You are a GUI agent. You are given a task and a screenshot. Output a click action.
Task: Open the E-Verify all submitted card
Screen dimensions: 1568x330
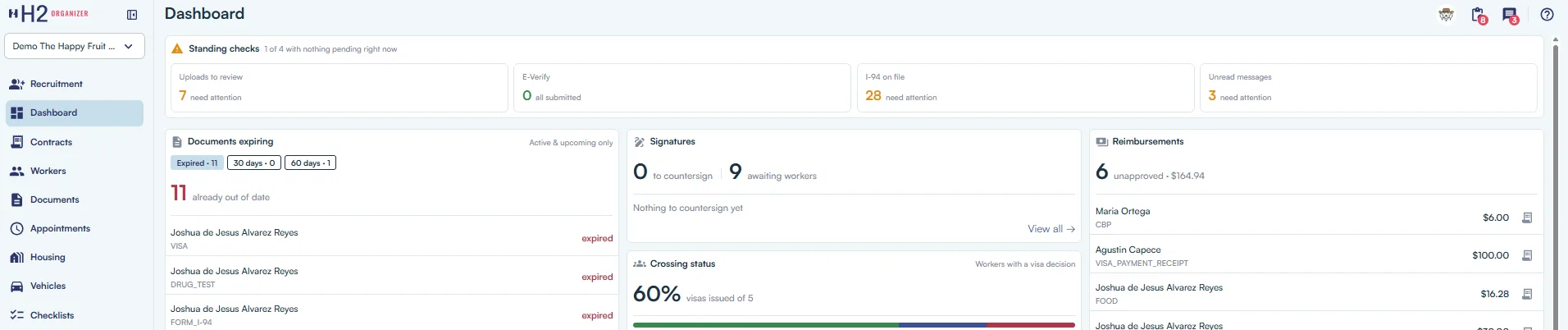(x=682, y=88)
